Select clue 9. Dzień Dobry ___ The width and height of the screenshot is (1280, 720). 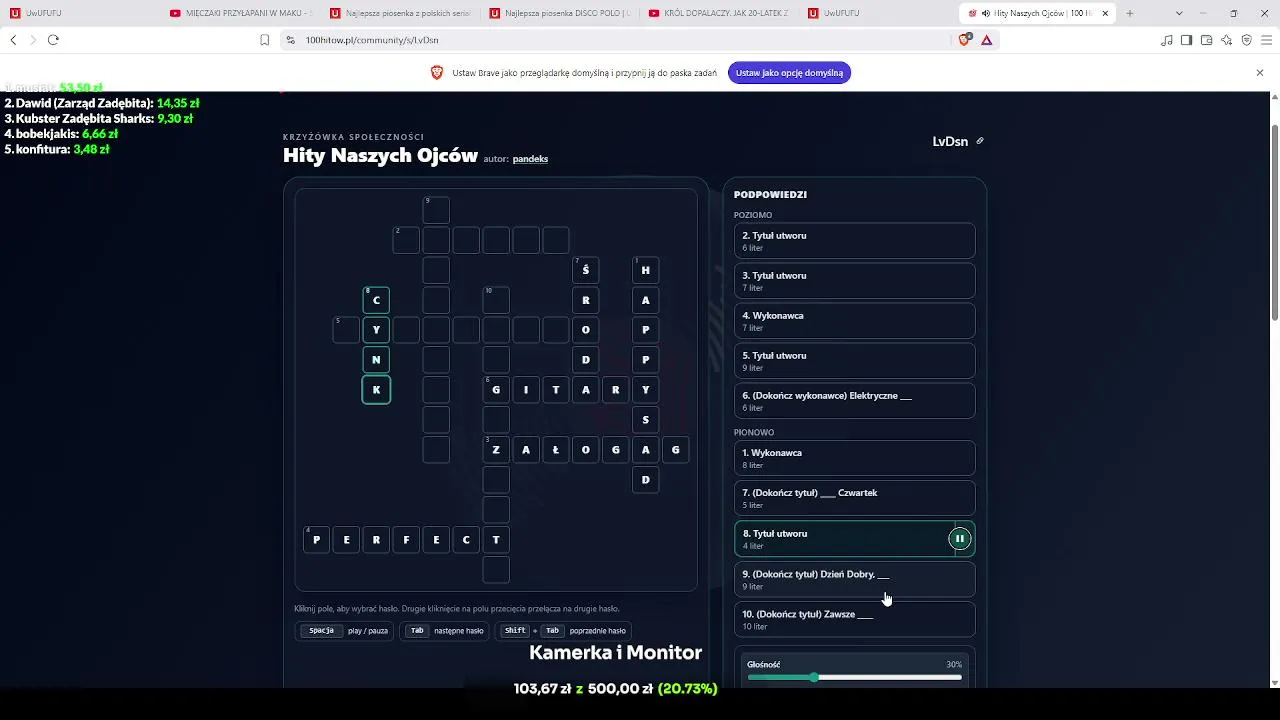pos(854,579)
